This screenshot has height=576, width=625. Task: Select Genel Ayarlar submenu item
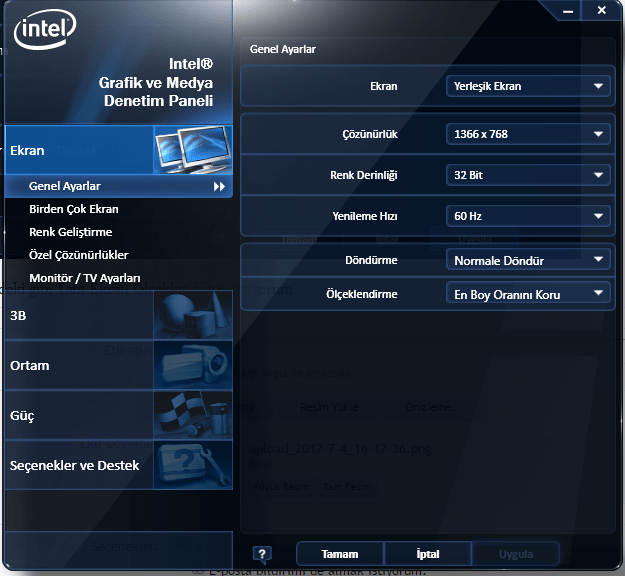[x=118, y=186]
